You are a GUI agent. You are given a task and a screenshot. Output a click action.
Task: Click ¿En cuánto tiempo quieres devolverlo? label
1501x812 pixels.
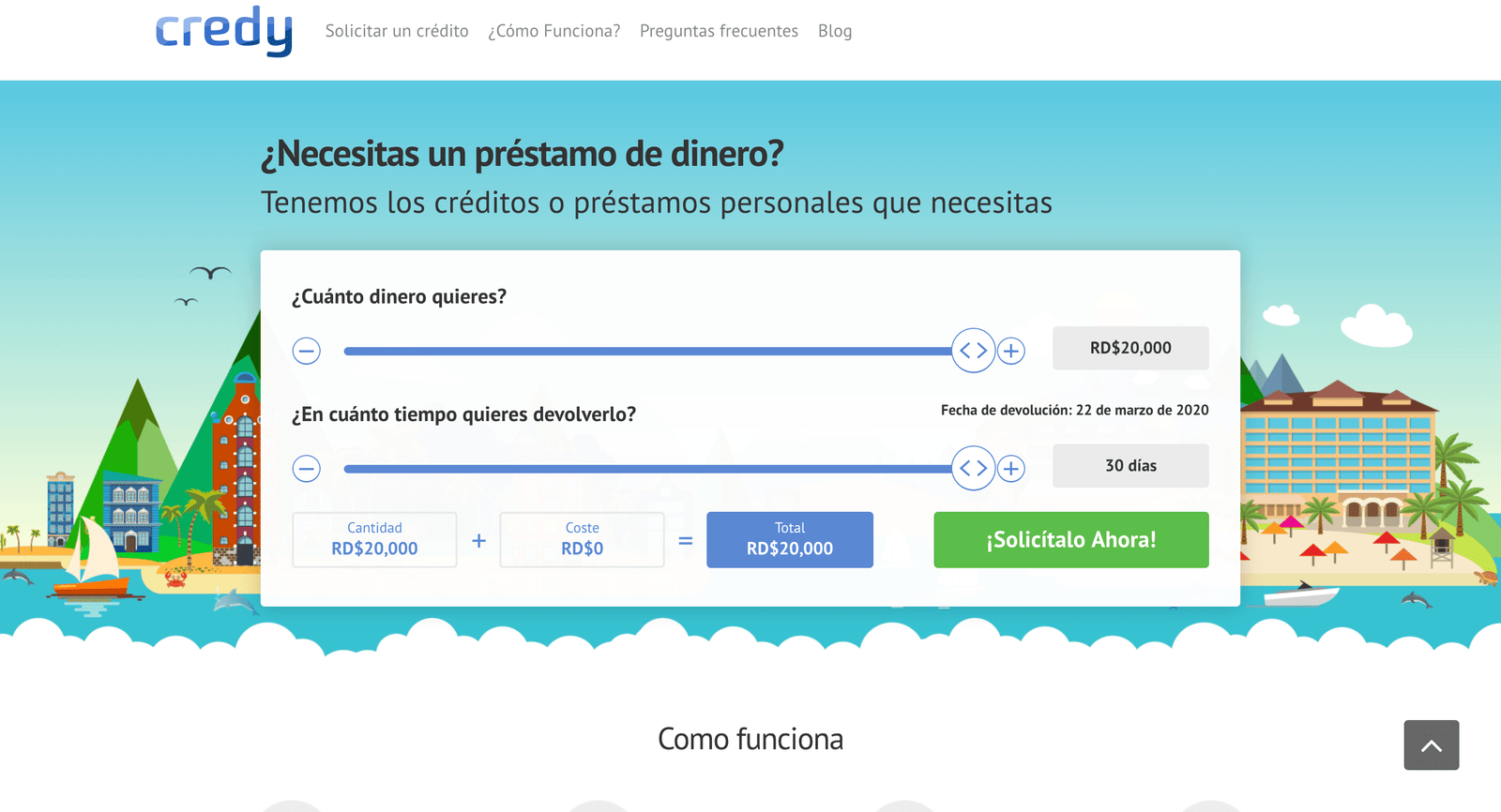tap(463, 414)
